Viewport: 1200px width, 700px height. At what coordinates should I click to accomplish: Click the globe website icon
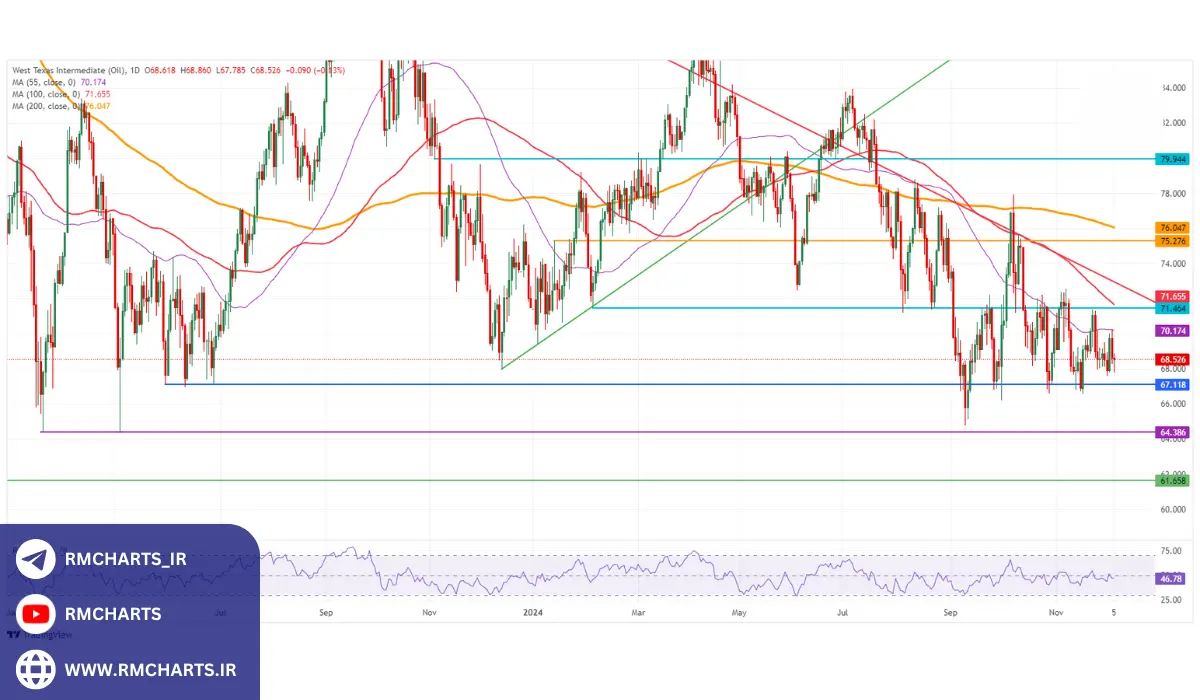[36, 668]
